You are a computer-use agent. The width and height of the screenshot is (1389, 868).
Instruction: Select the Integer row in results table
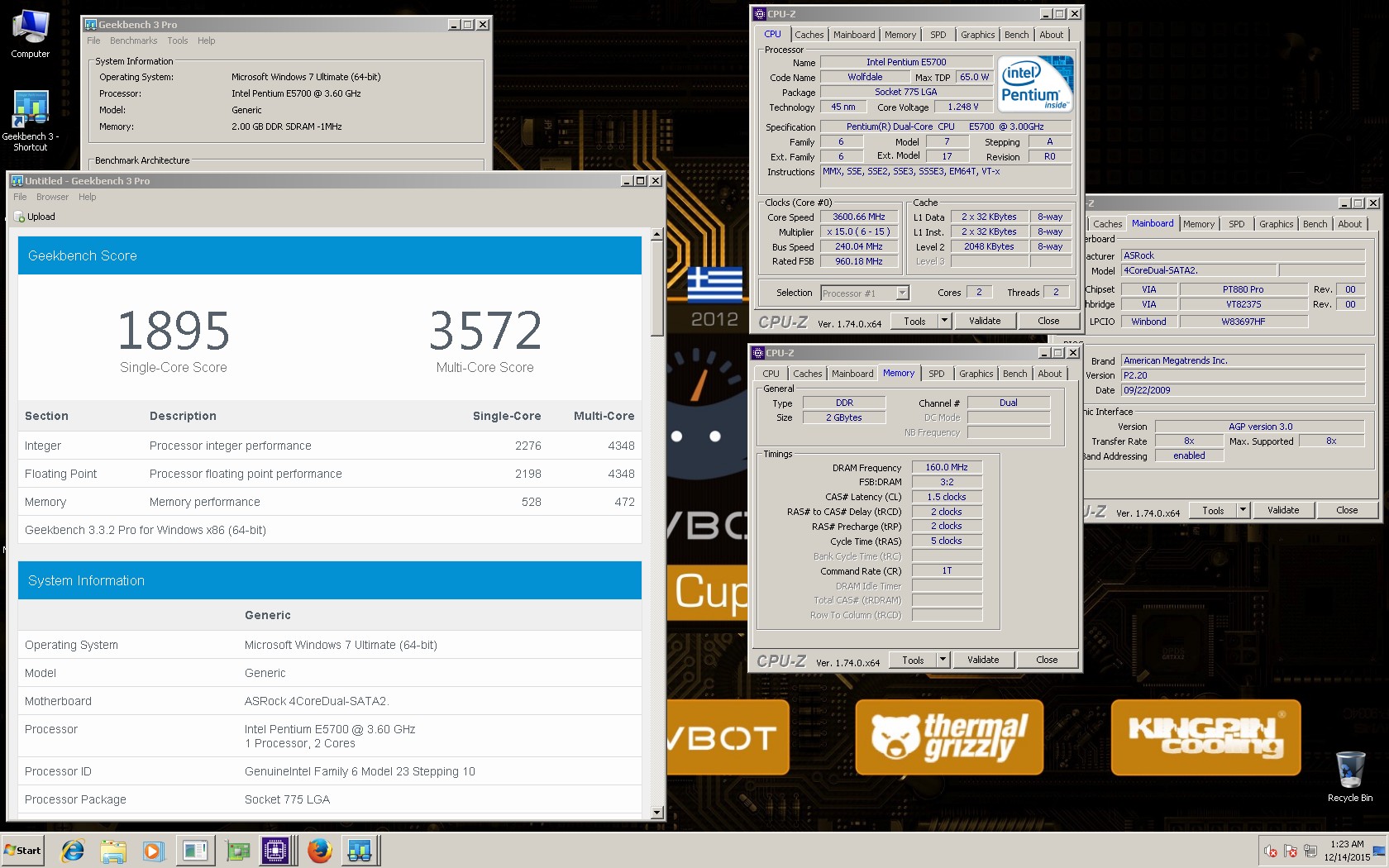[x=330, y=446]
